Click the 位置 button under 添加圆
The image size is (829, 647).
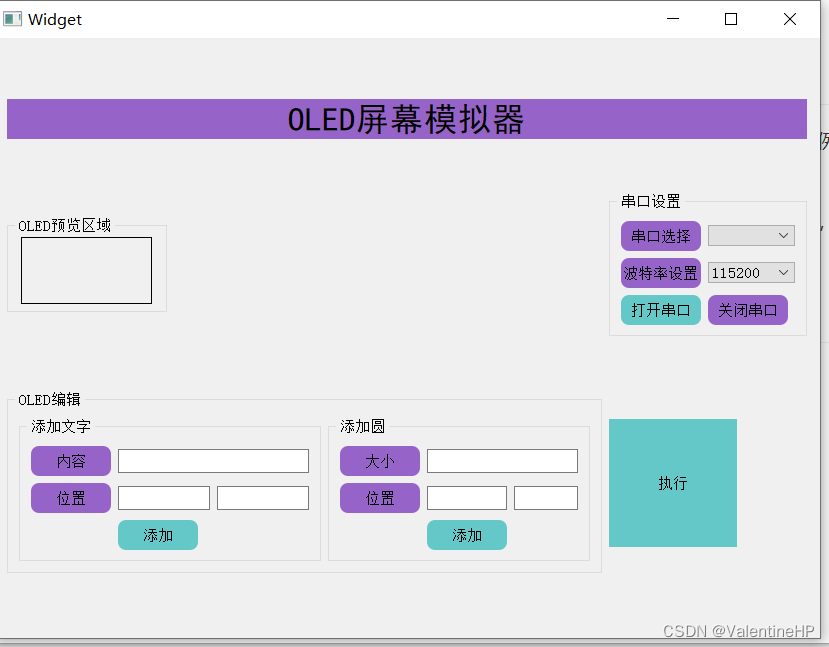point(379,497)
